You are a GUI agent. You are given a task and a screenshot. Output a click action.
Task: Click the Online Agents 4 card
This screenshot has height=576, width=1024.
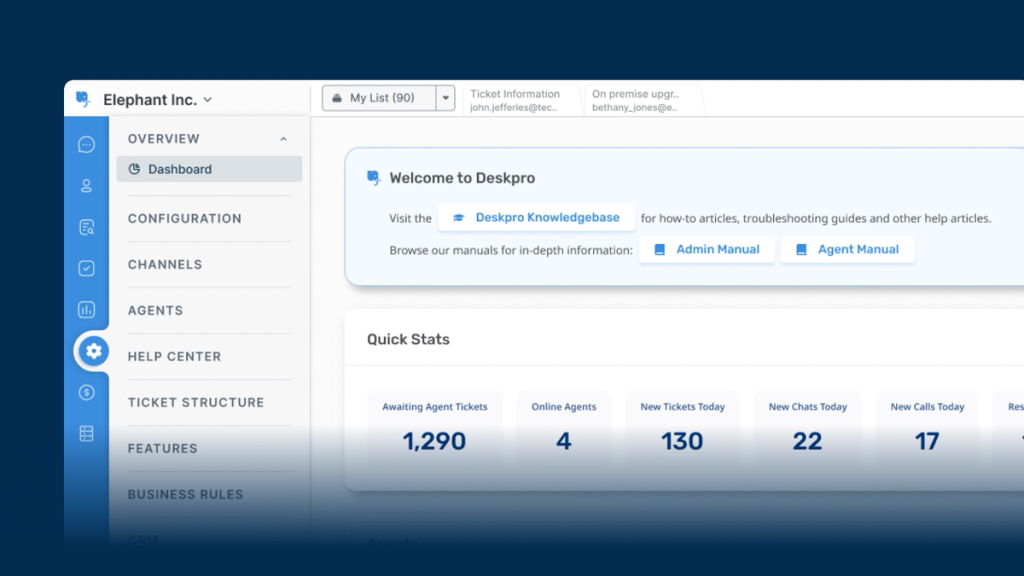coord(564,428)
